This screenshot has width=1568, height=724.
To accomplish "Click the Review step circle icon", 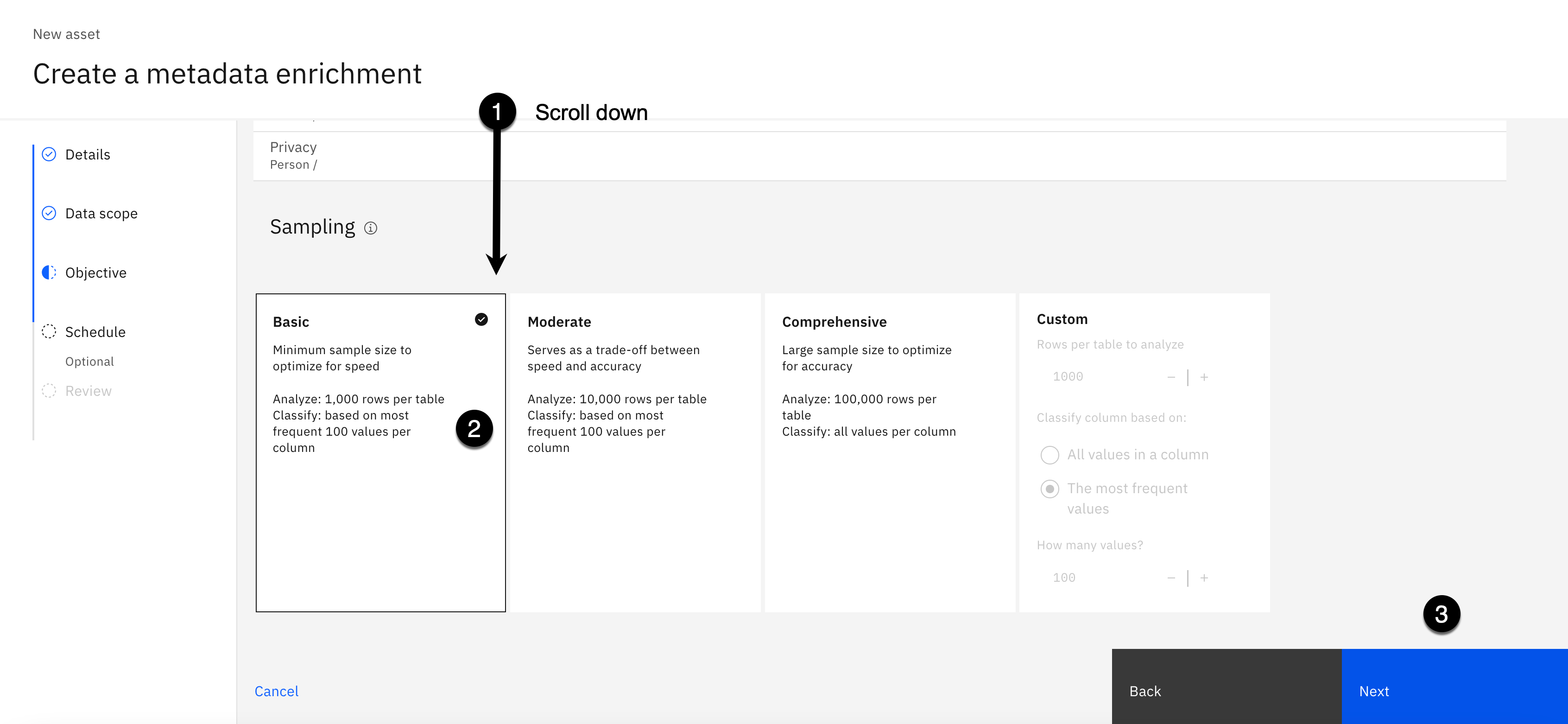I will [49, 390].
